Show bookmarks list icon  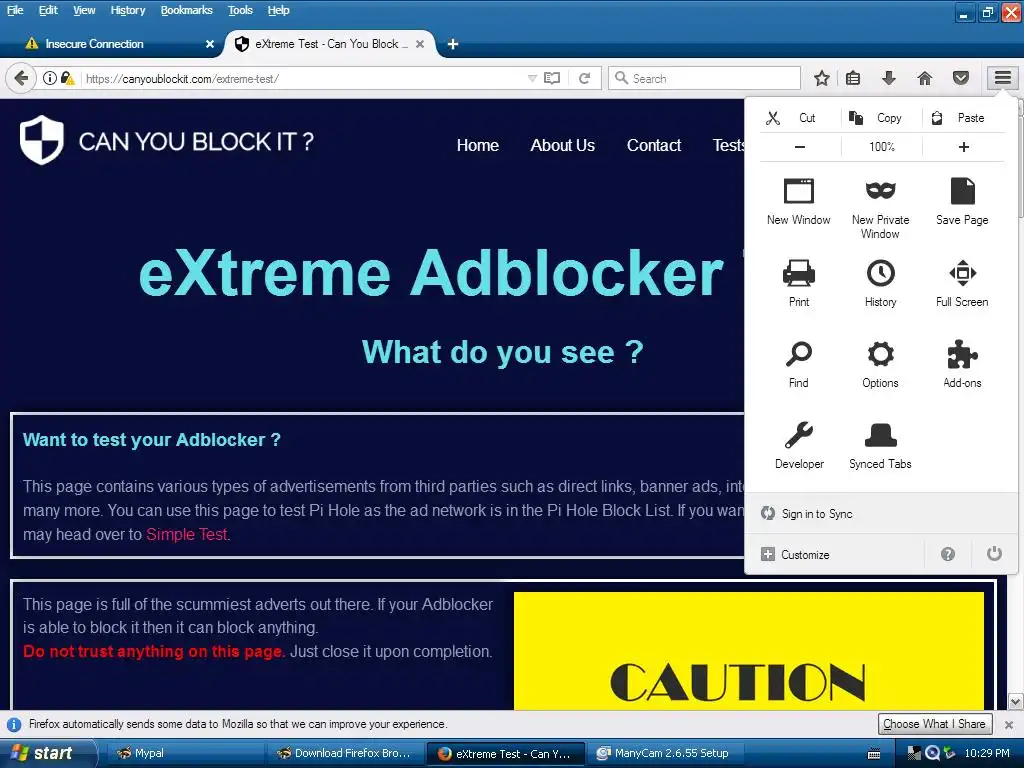coord(853,78)
